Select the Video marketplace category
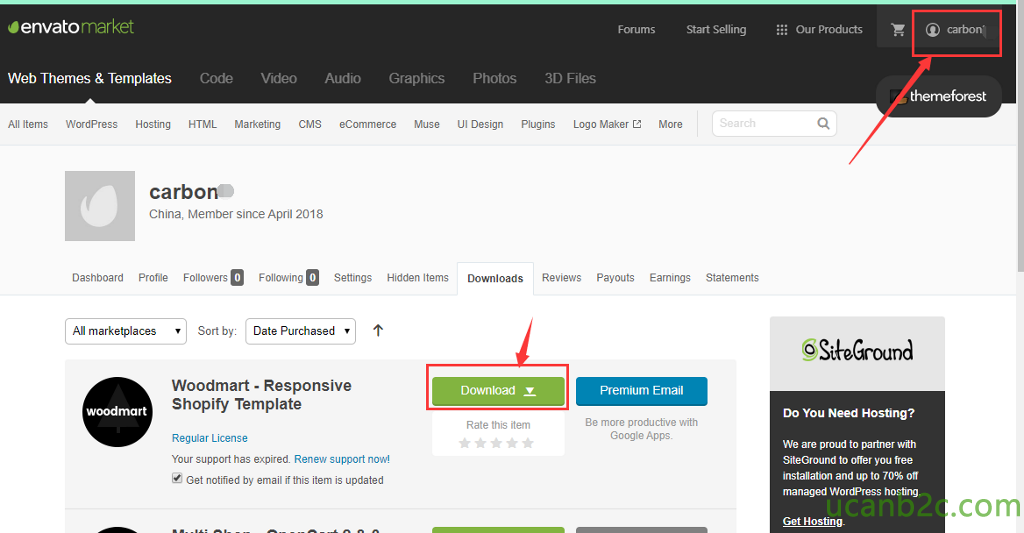This screenshot has height=533, width=1024. tap(279, 78)
